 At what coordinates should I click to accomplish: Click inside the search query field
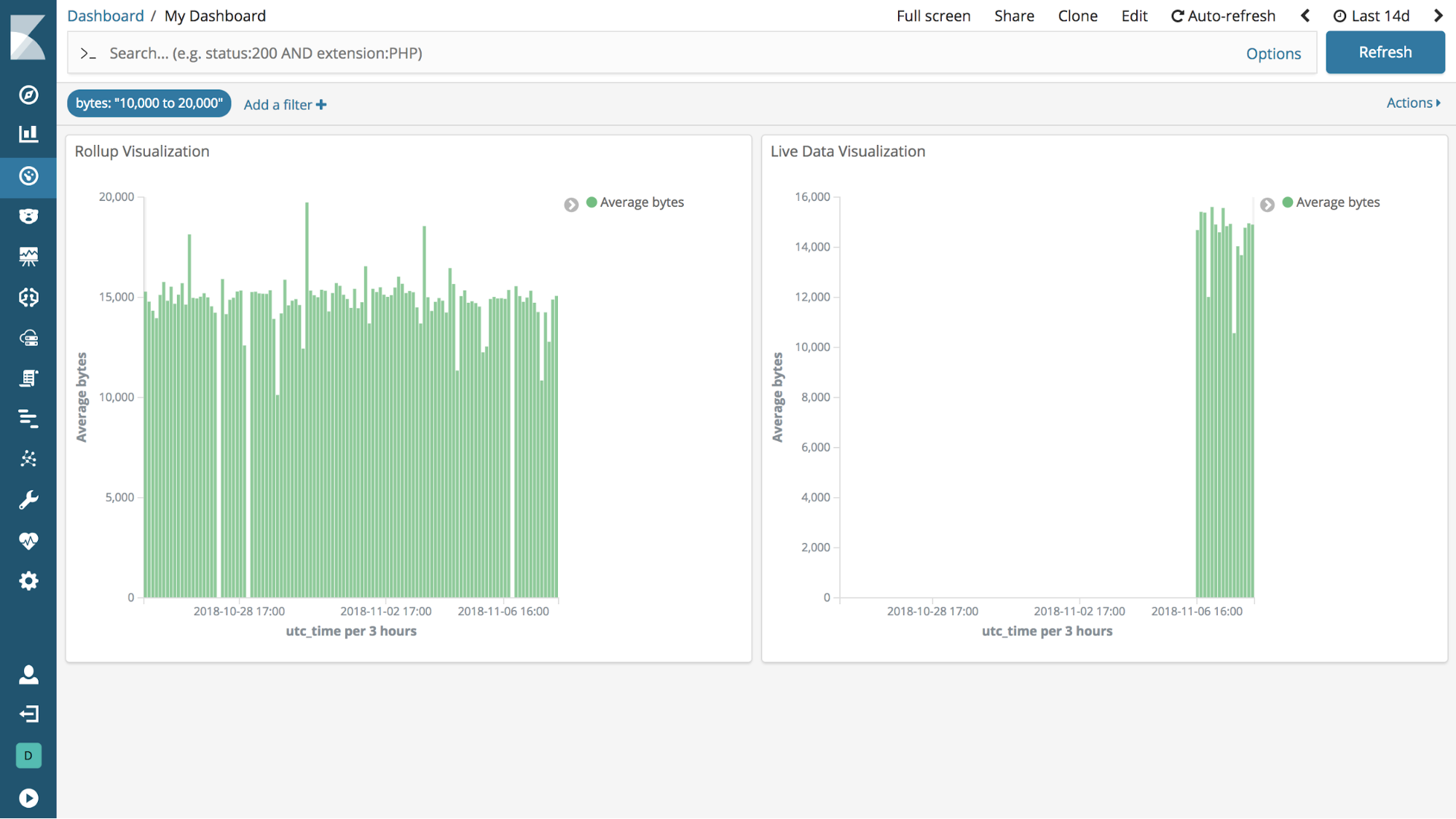tap(437, 52)
